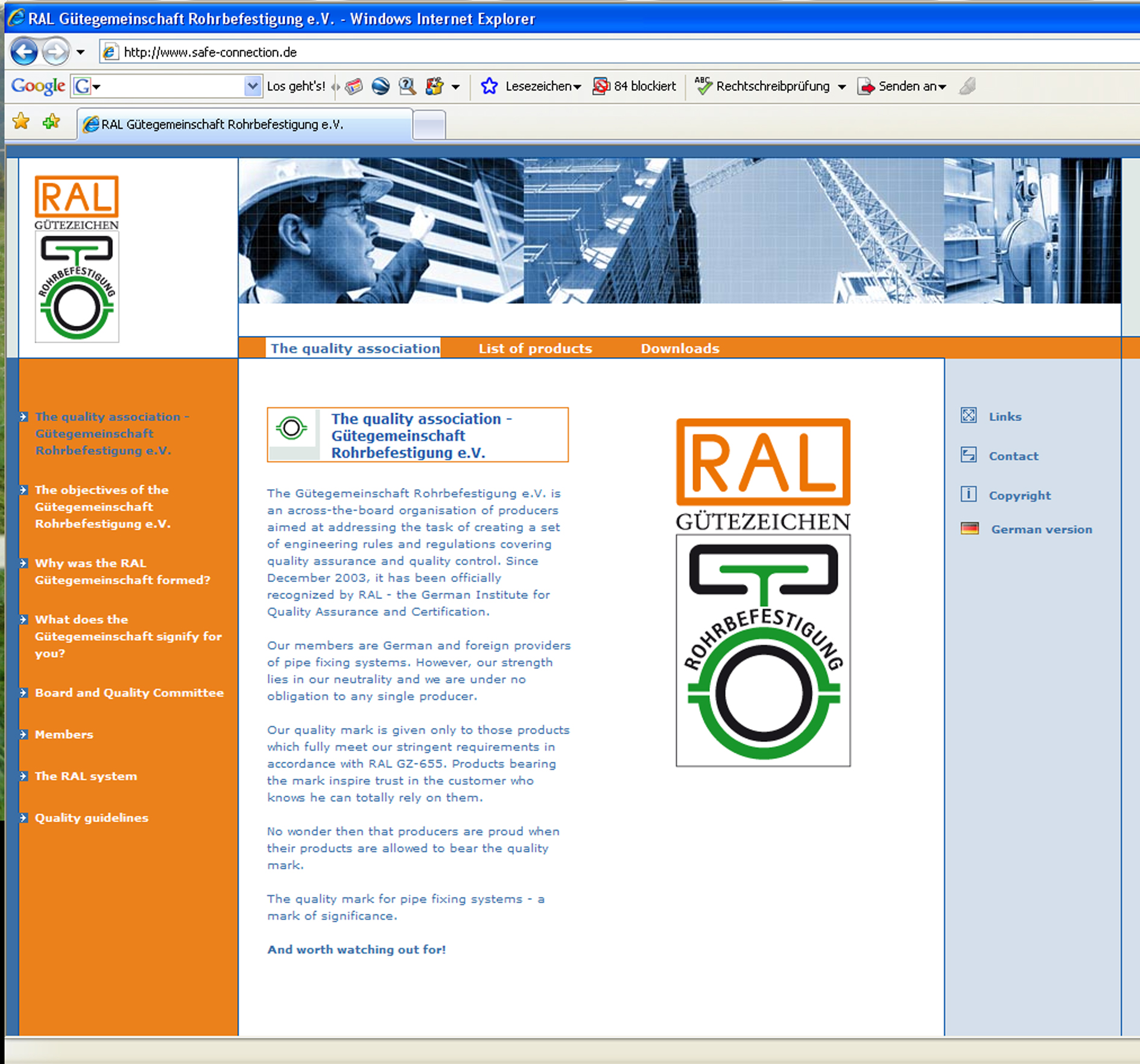Viewport: 1140px width, 1064px height.
Task: Open Why was the RAL Gütegemeinschaft formed?
Action: (122, 571)
